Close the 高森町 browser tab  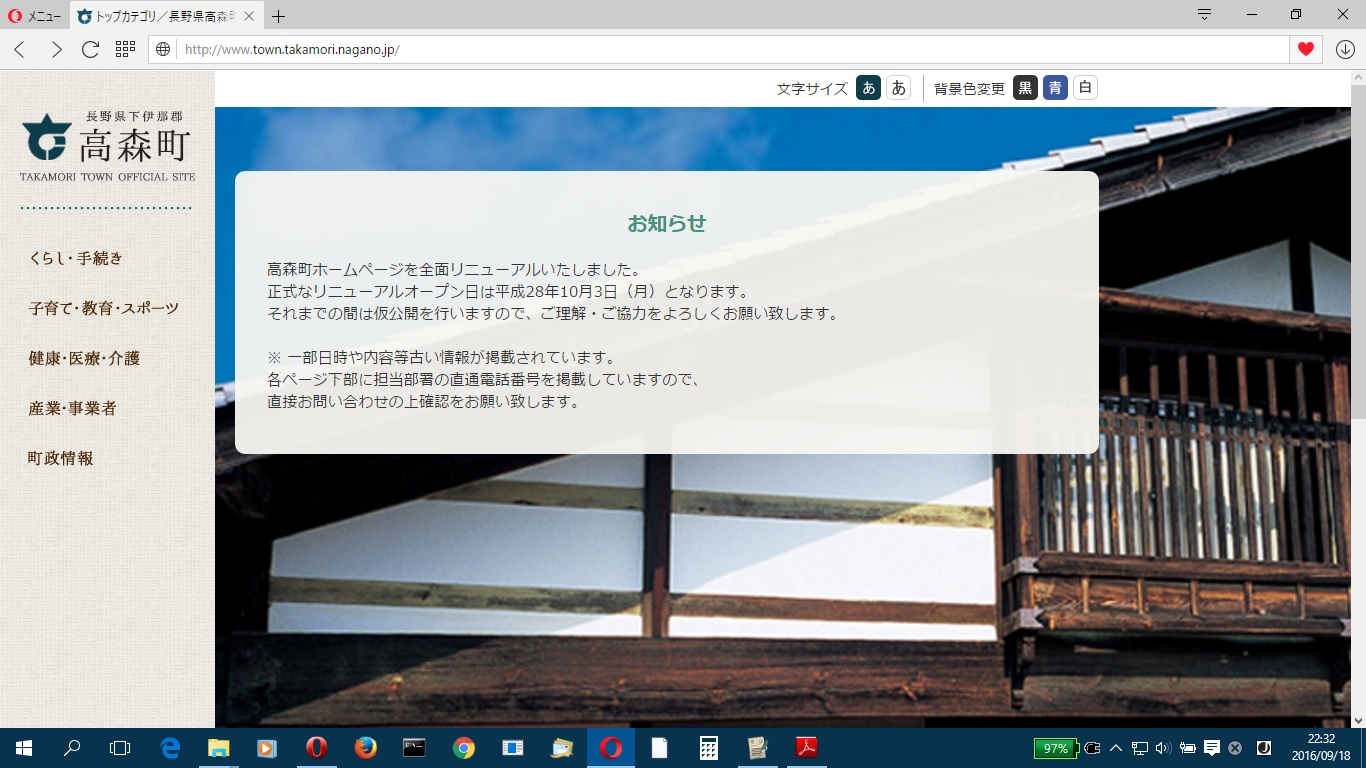(249, 16)
